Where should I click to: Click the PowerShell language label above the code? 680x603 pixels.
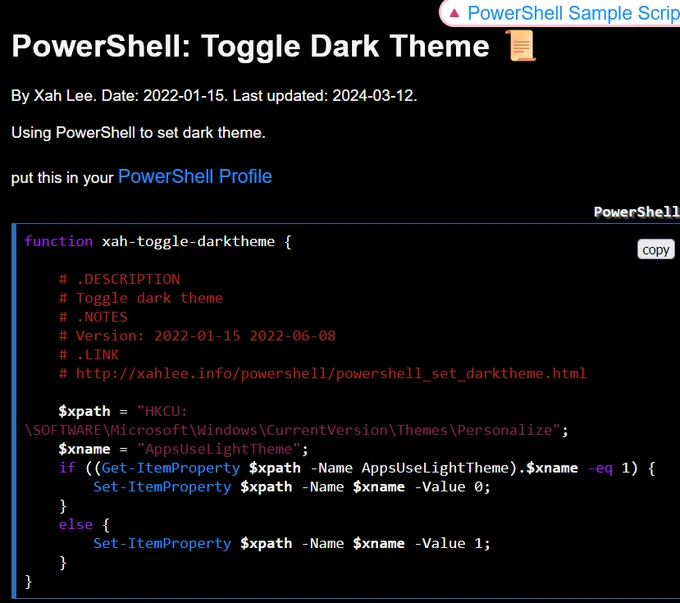click(636, 212)
